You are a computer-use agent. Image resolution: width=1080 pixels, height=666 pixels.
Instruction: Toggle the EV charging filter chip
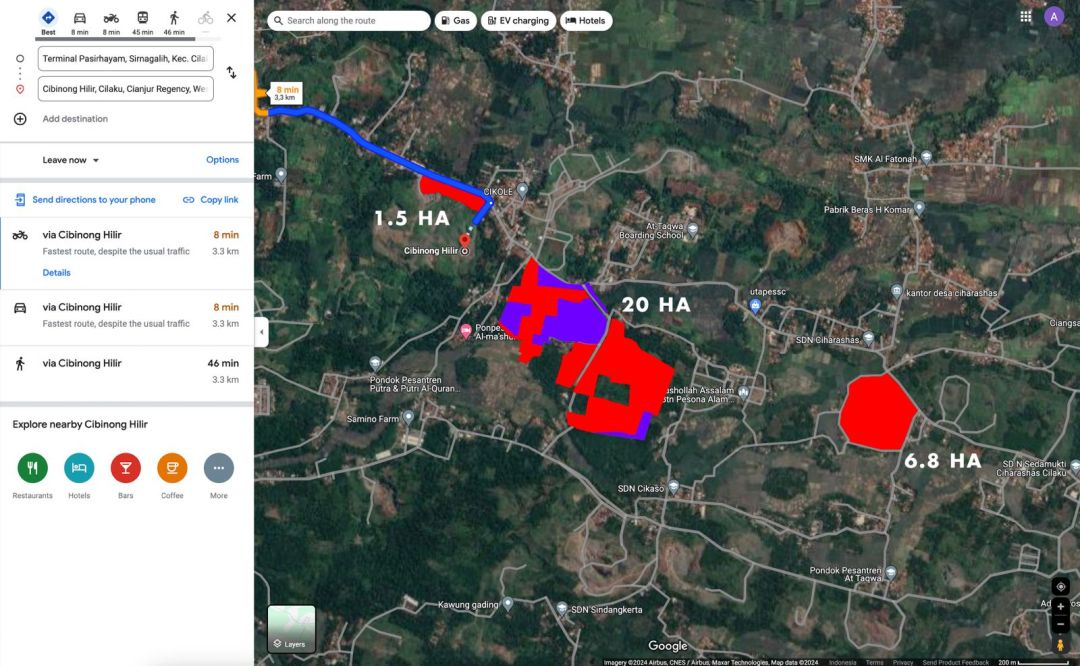tap(517, 21)
